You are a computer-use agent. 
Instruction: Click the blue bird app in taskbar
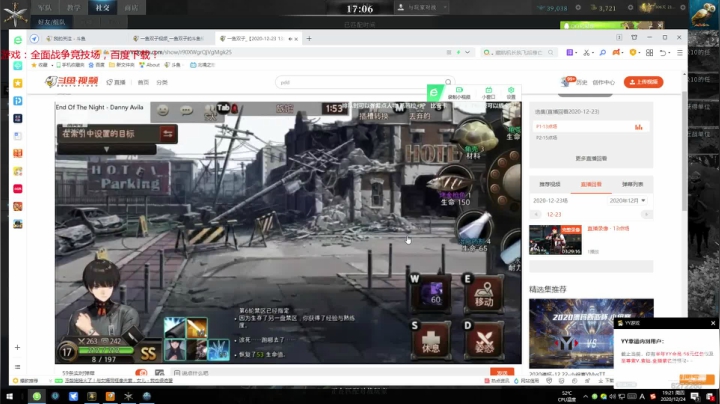(x=73, y=396)
